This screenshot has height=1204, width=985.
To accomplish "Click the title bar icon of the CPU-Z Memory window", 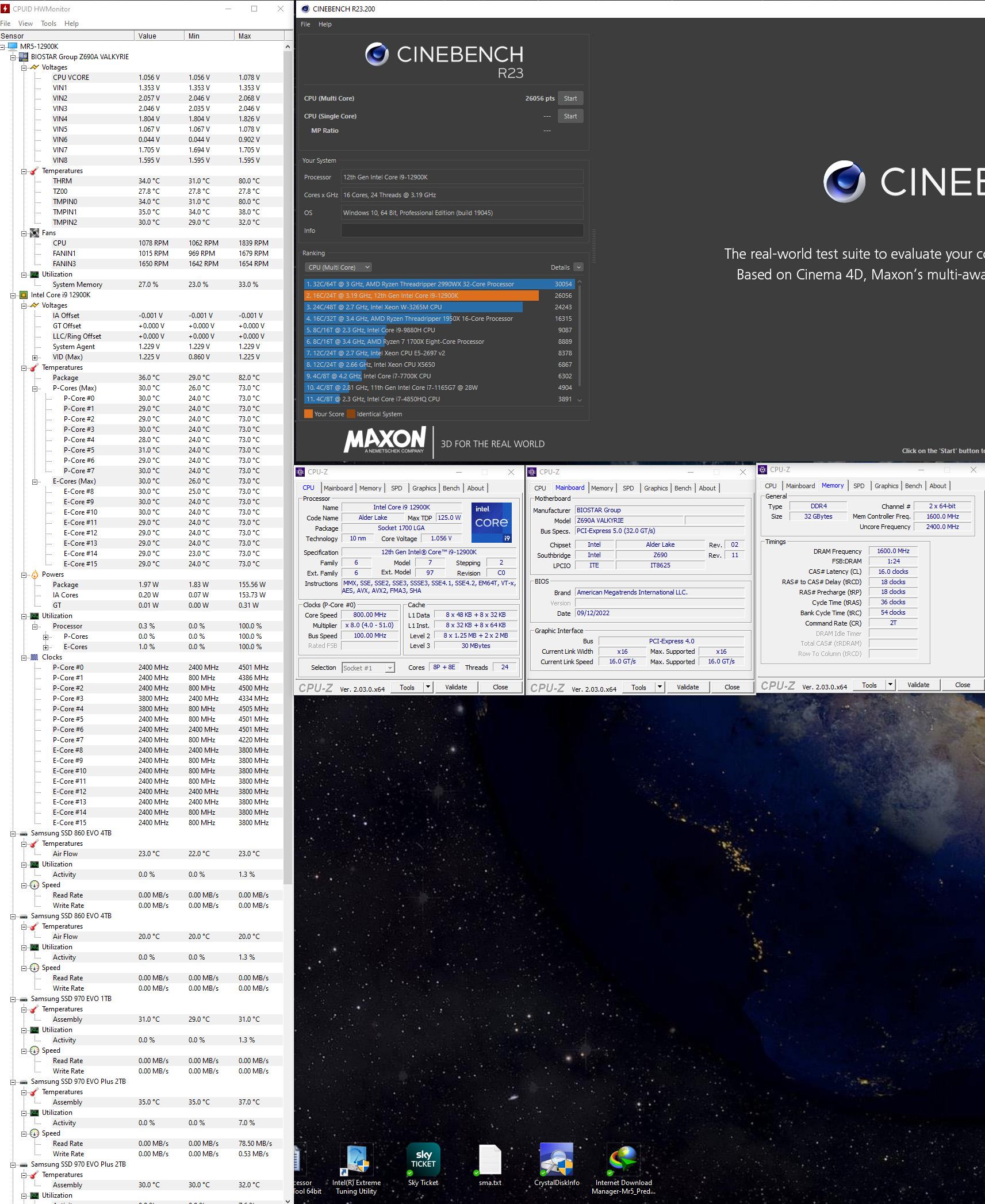I will click(763, 470).
